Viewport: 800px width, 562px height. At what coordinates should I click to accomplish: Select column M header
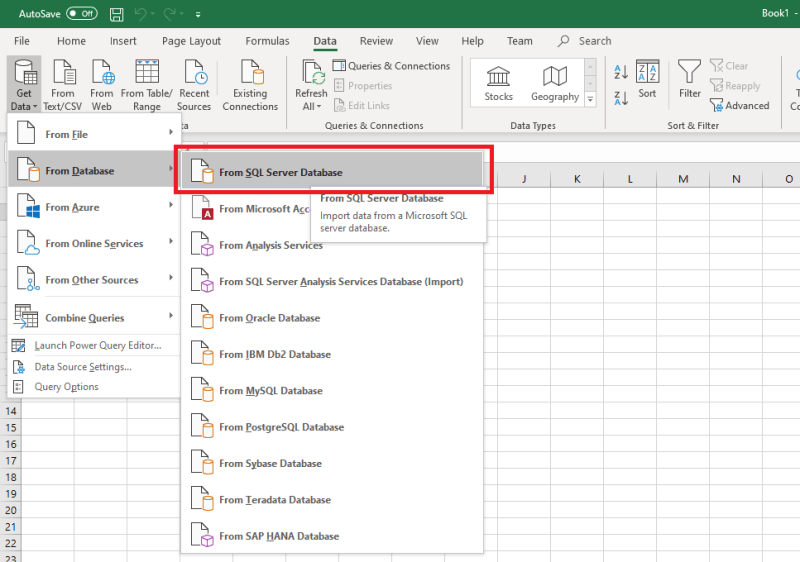tap(683, 179)
